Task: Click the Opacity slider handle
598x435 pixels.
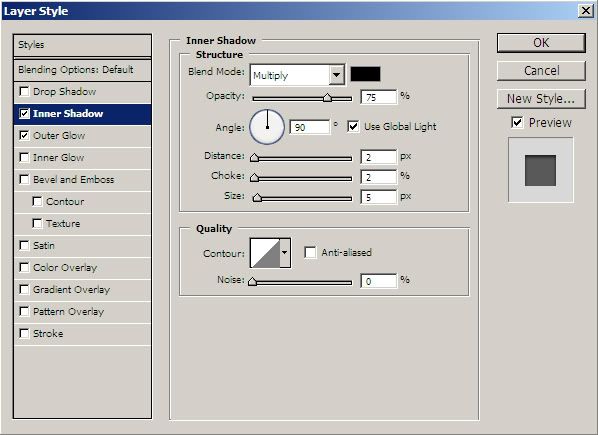Action: [327, 98]
